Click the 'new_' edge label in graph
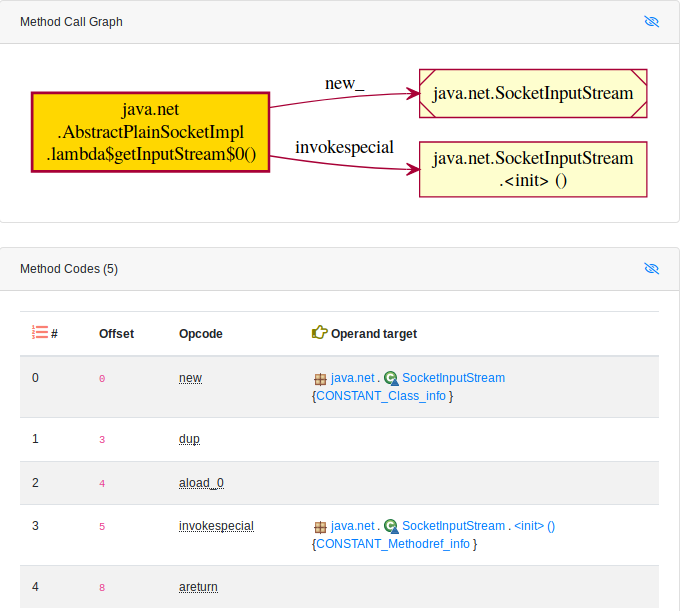Image resolution: width=681 pixels, height=611 pixels. click(x=344, y=83)
